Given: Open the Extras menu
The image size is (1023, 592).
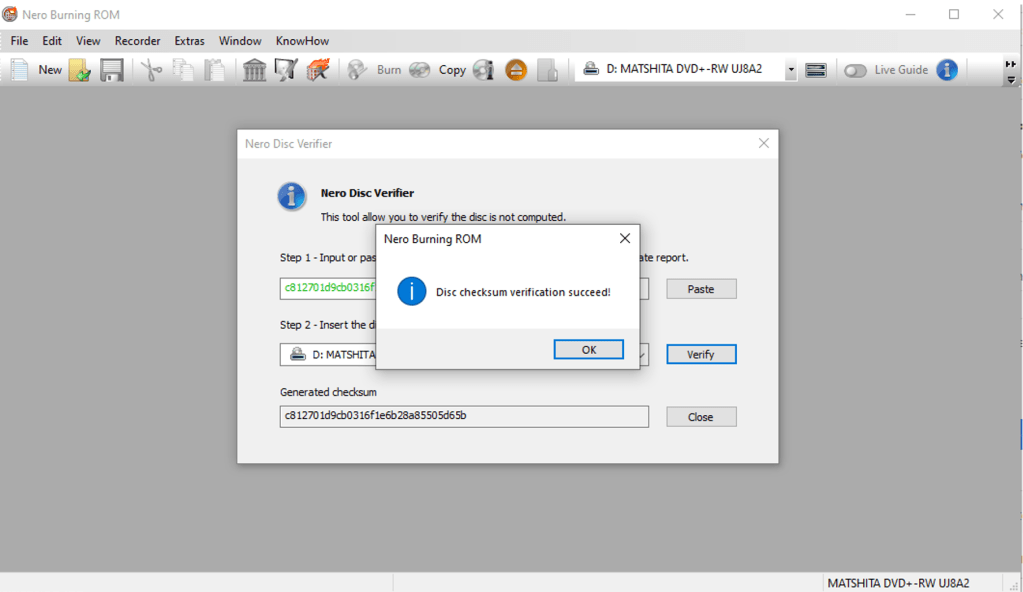Looking at the screenshot, I should click(189, 41).
